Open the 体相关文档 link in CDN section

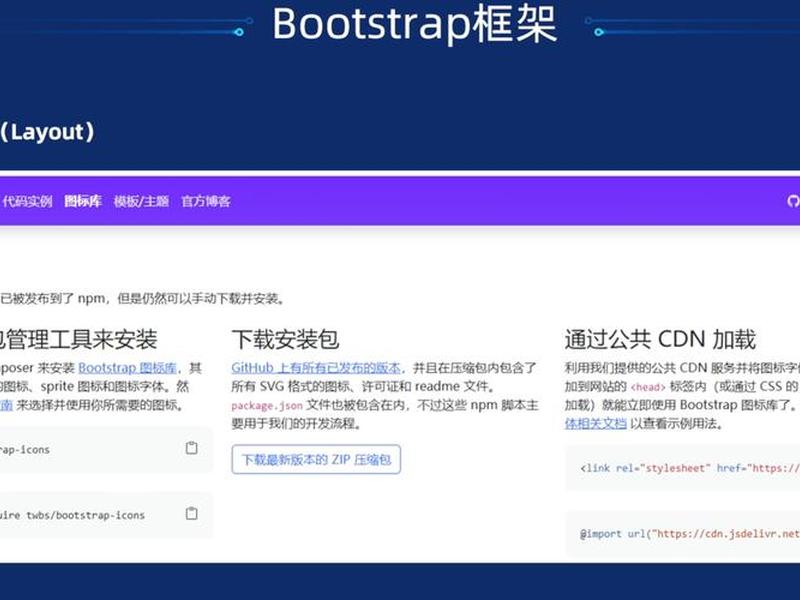tap(595, 423)
